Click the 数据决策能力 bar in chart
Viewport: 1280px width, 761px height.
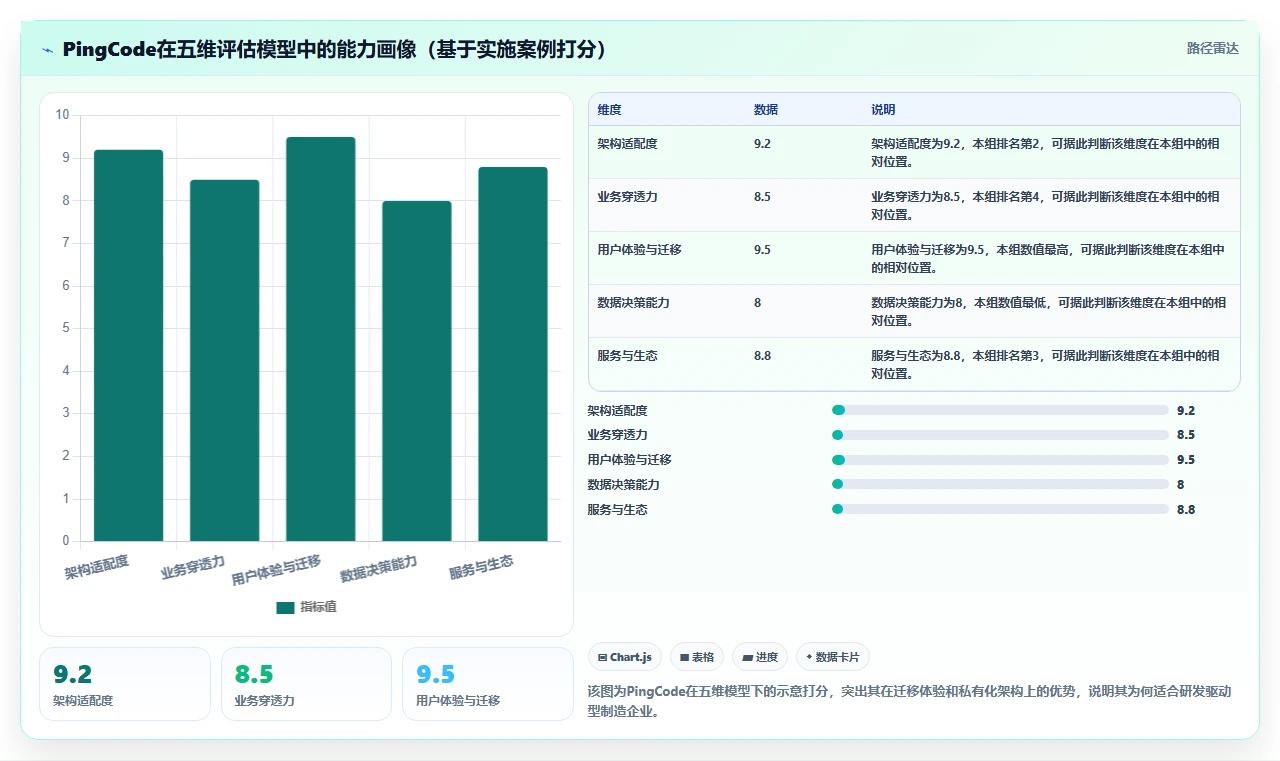pos(416,371)
